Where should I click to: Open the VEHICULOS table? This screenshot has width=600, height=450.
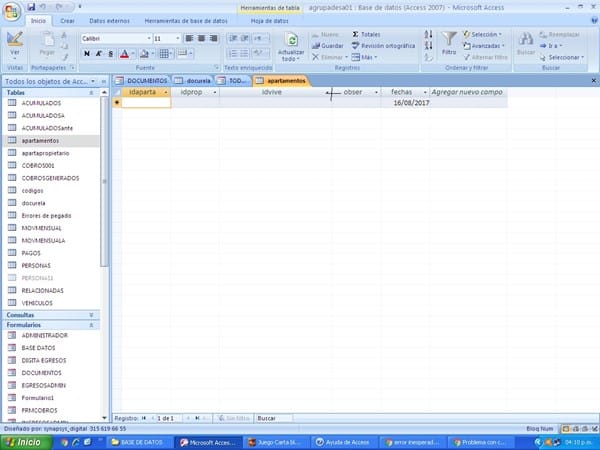click(37, 303)
